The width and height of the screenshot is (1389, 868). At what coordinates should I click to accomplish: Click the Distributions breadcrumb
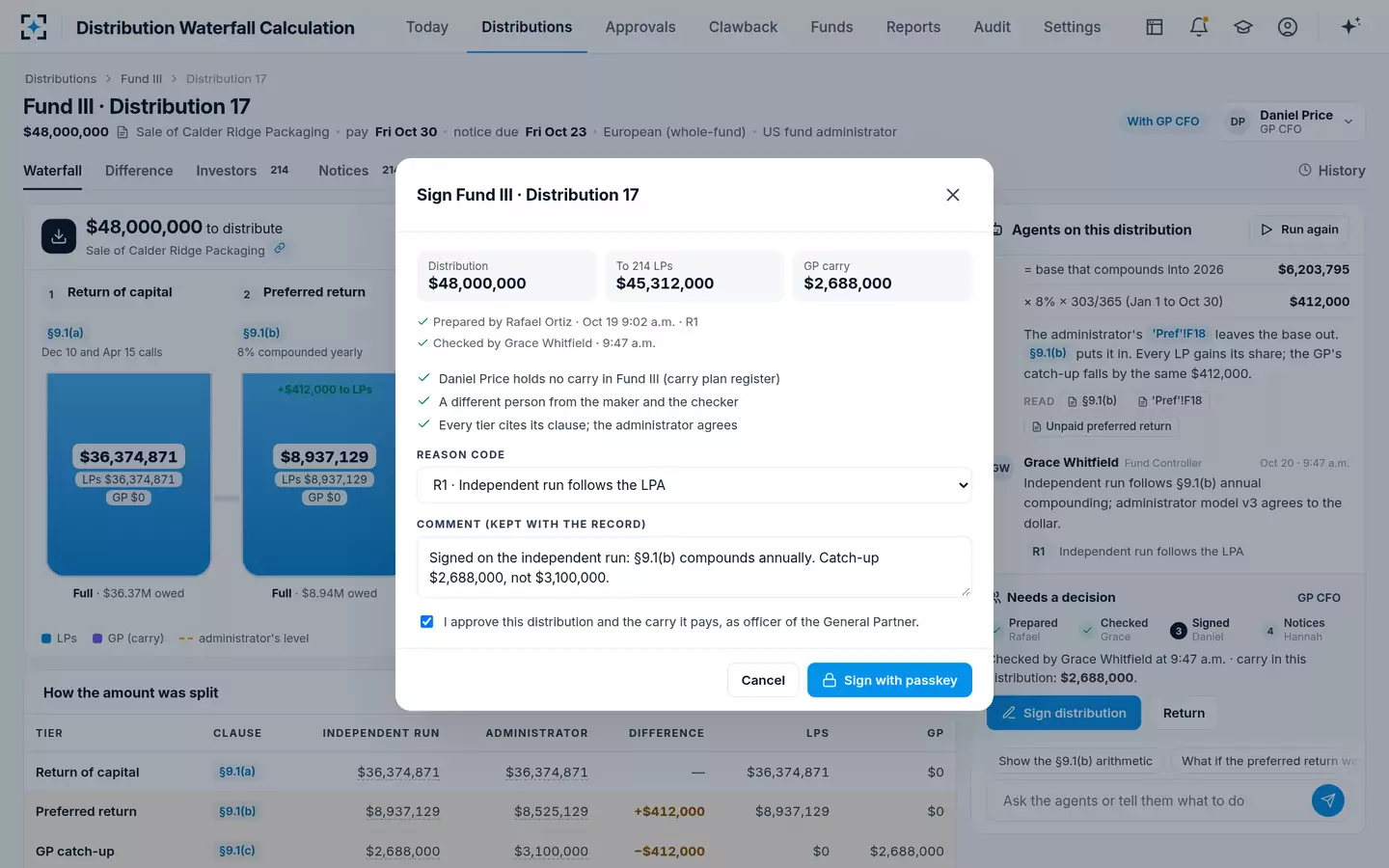[61, 79]
